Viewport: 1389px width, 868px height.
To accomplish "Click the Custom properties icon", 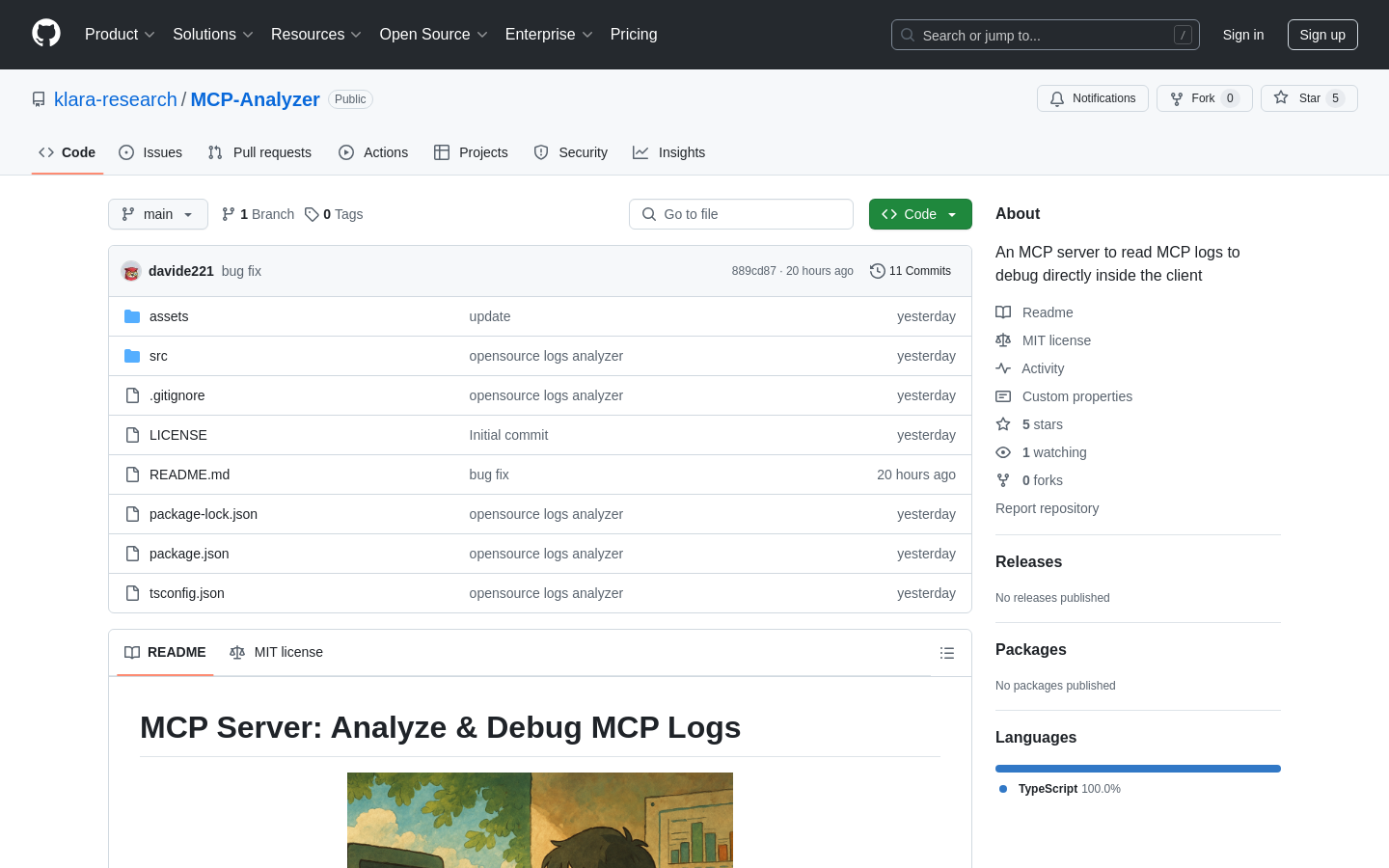I will [x=1003, y=396].
